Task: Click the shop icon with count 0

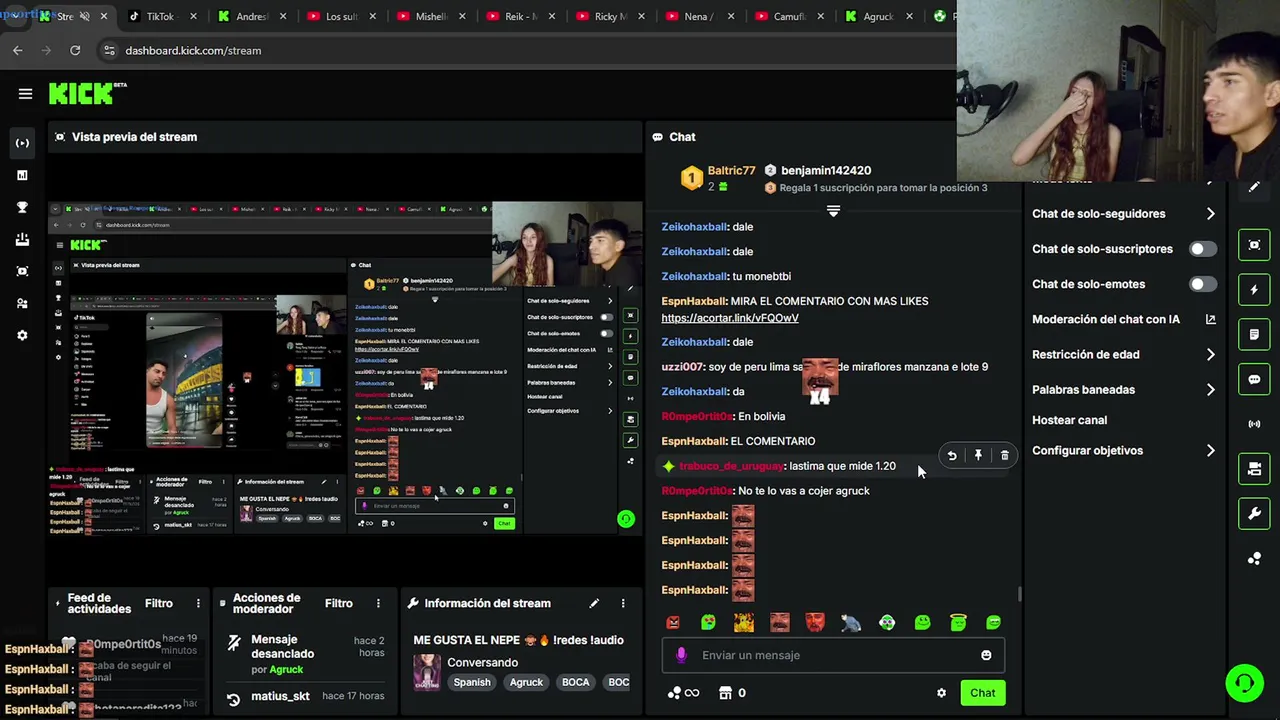Action: click(x=733, y=693)
